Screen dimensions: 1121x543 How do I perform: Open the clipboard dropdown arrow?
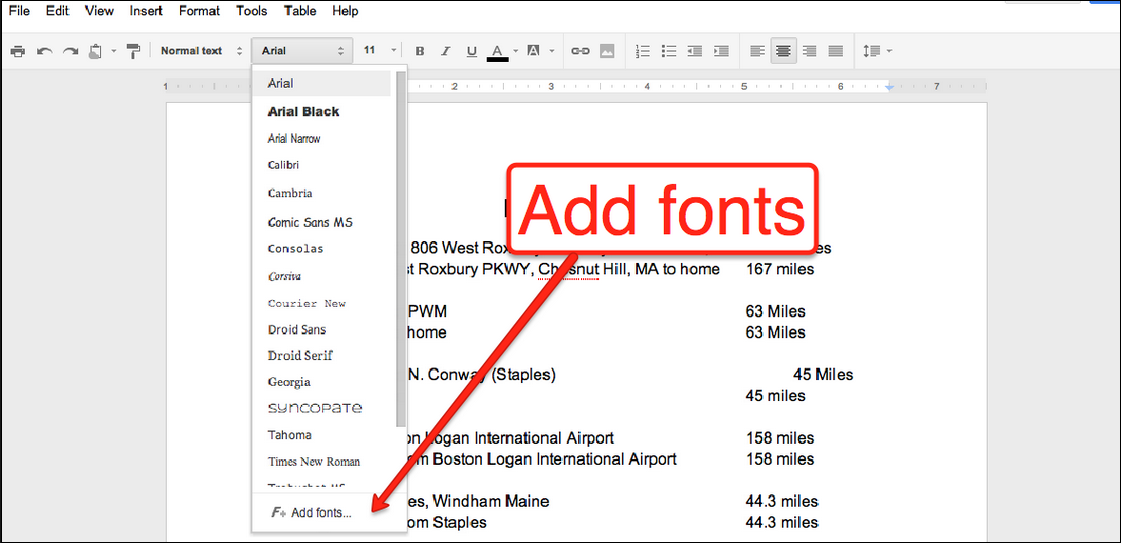114,51
